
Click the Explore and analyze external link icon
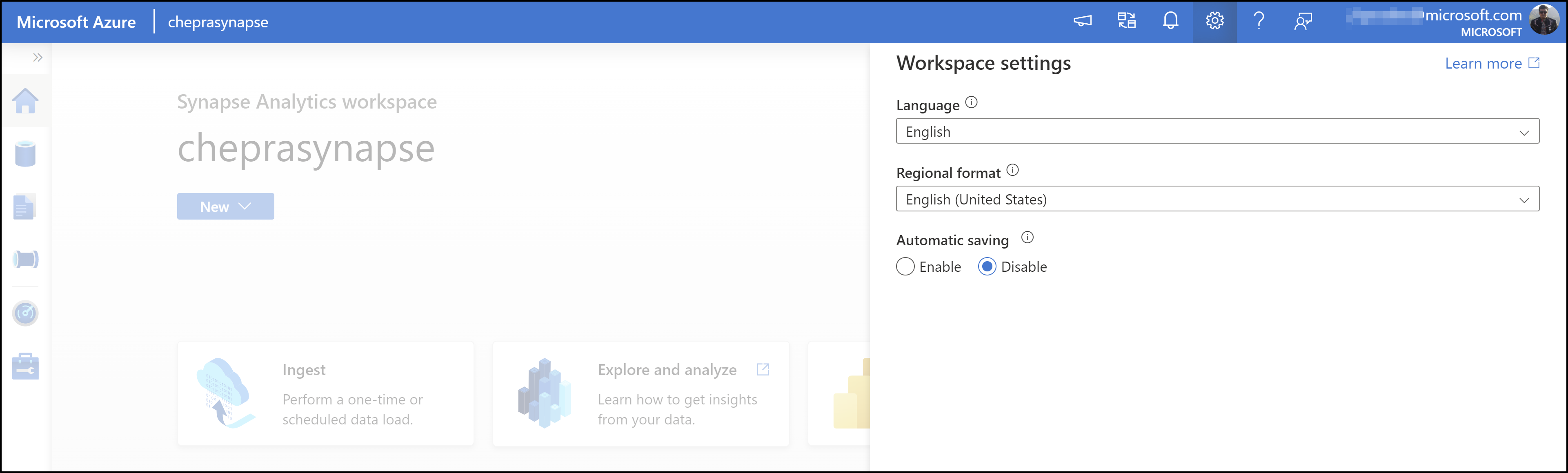point(763,369)
